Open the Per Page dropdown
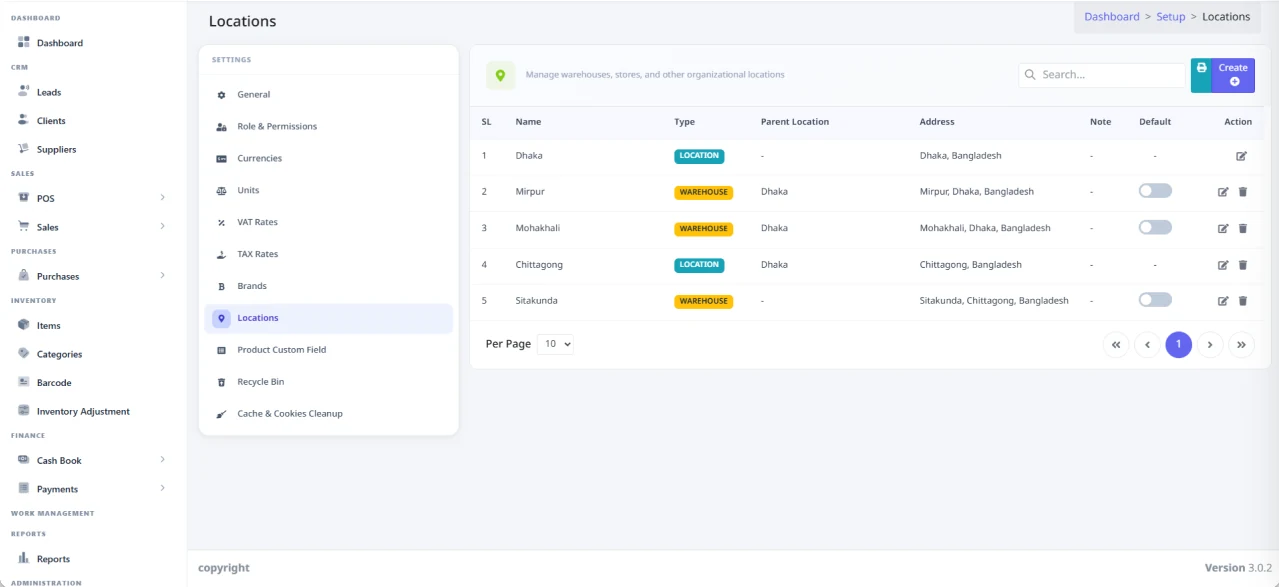Screen dimensions: 1279x587 556,344
